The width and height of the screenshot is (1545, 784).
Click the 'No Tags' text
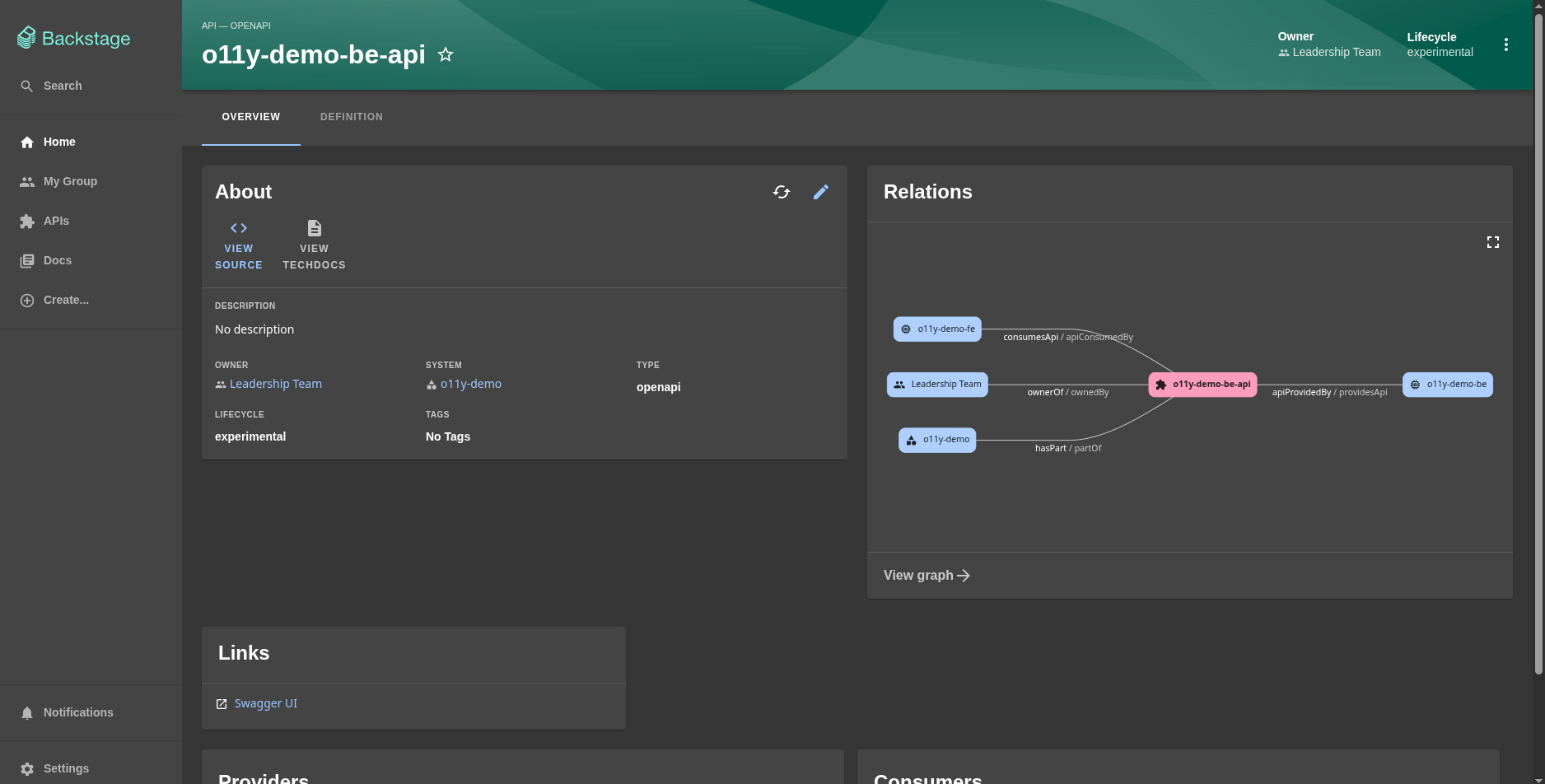point(448,436)
